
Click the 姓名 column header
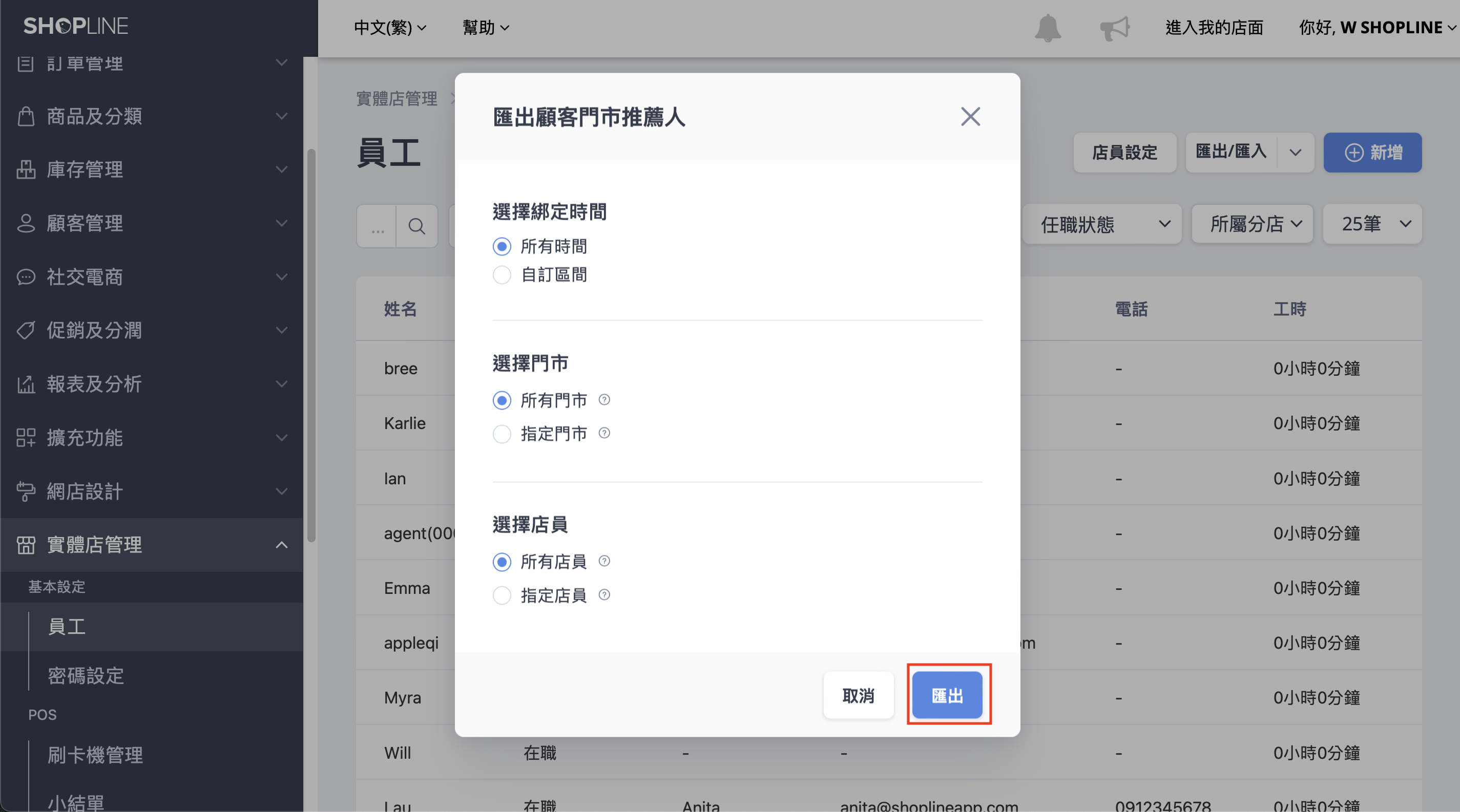click(400, 309)
